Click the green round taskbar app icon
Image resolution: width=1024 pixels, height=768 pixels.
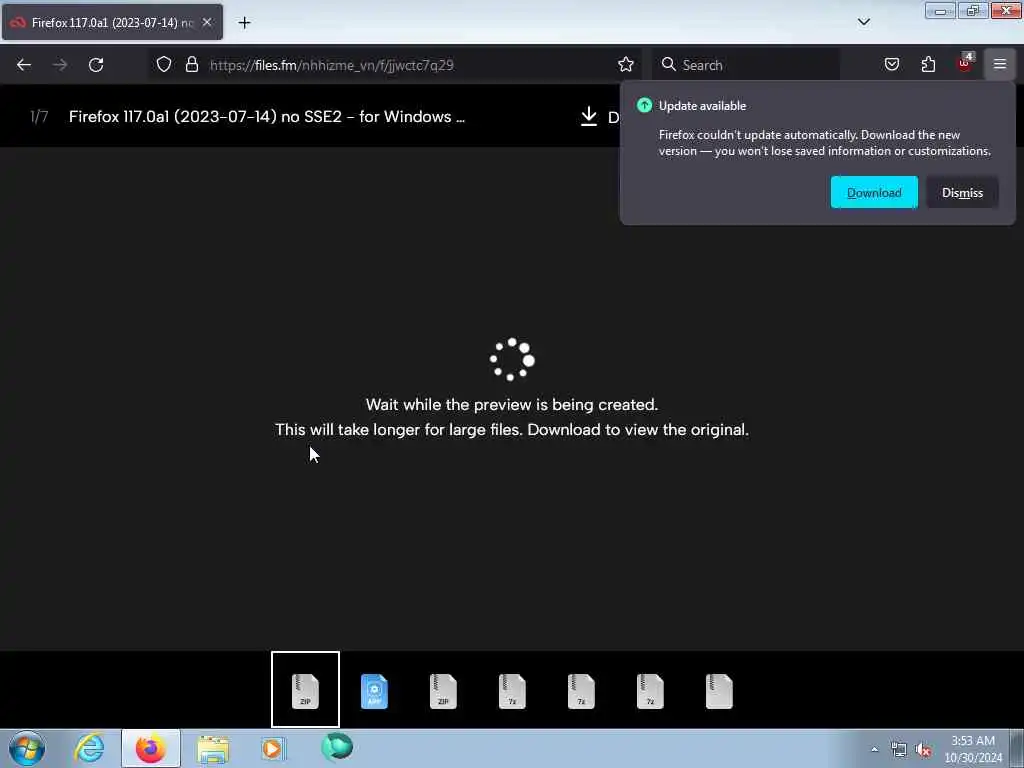(337, 748)
